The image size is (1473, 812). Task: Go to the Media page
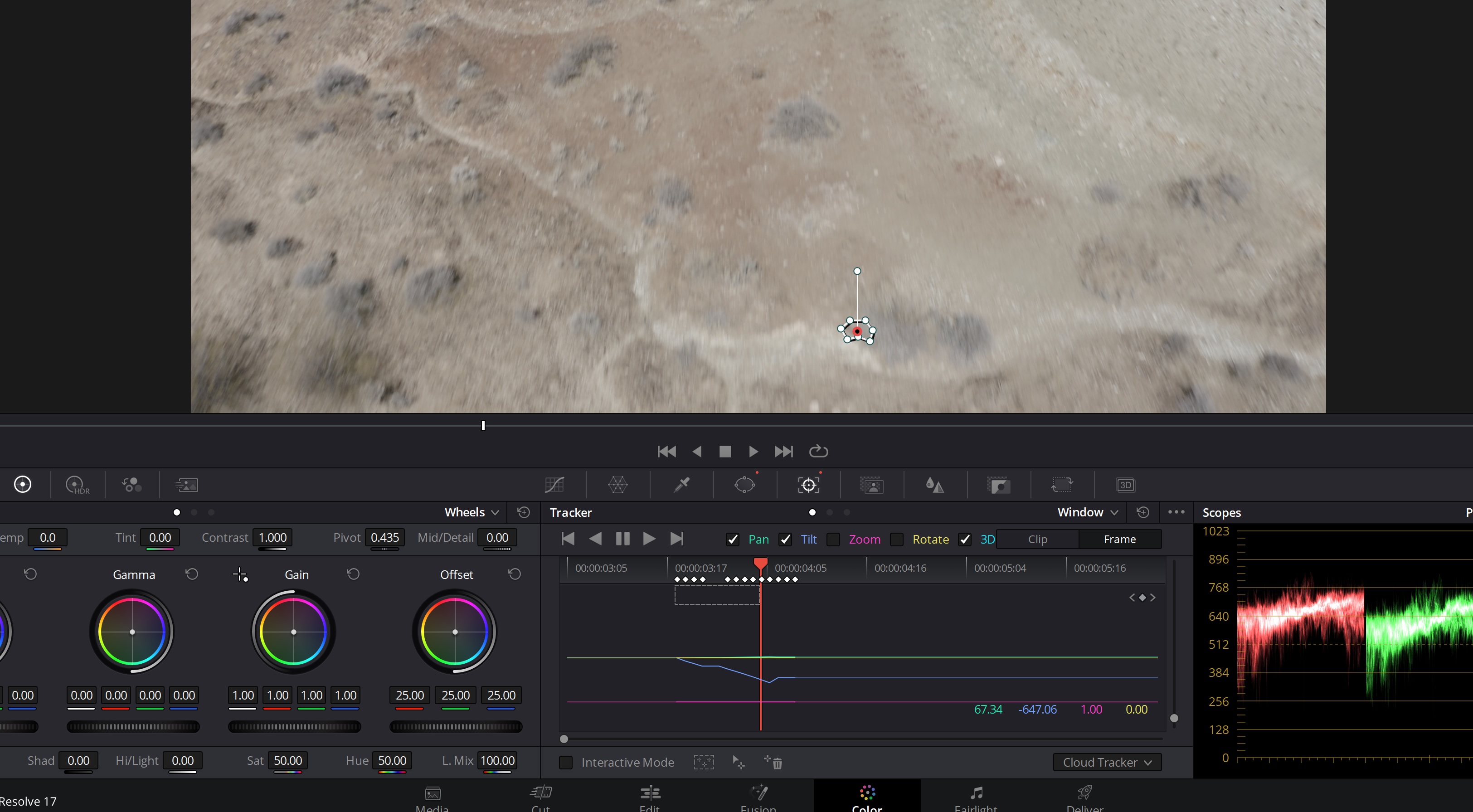[x=433, y=799]
